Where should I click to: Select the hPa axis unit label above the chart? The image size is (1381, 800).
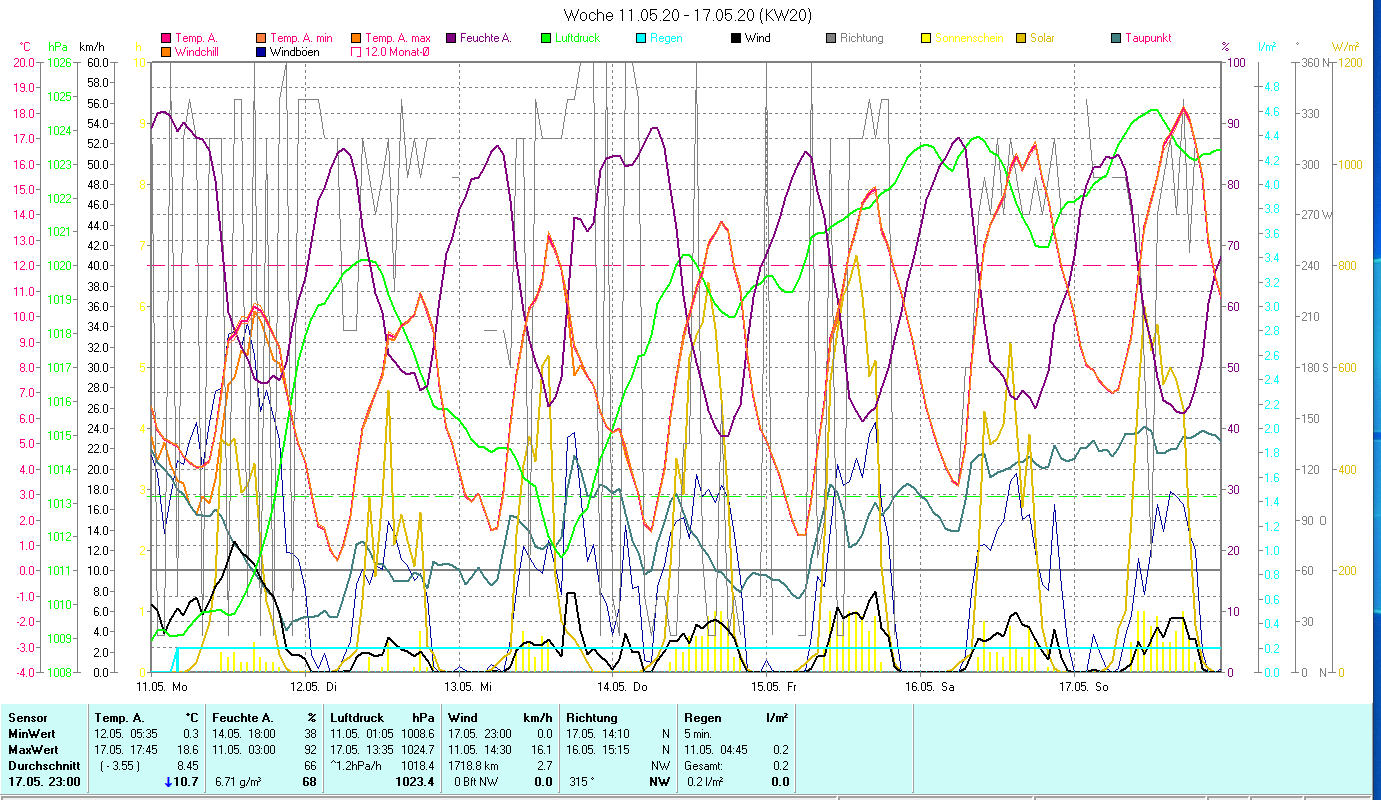tap(58, 46)
